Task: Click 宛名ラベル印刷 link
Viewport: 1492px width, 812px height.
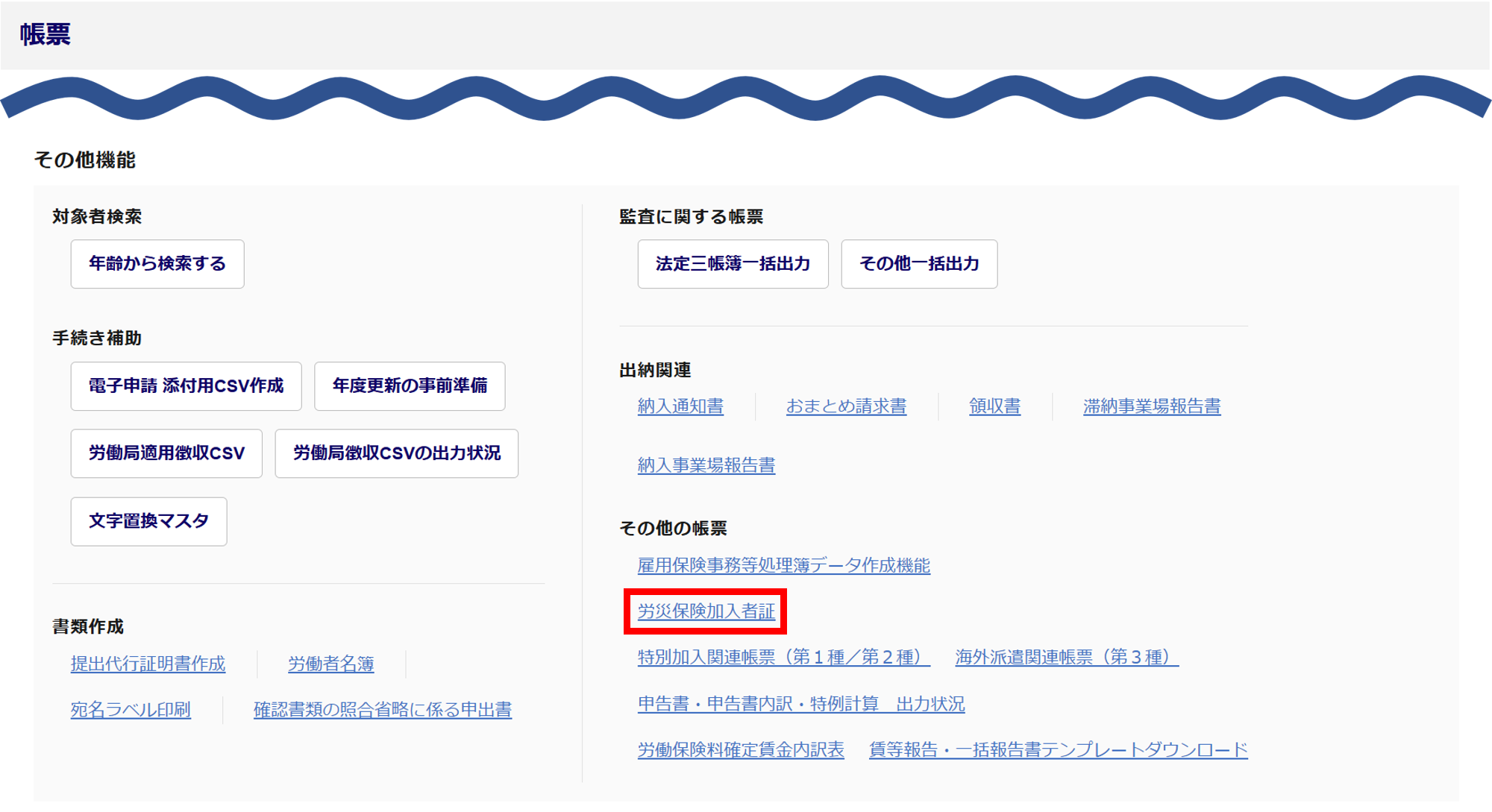Action: point(131,710)
